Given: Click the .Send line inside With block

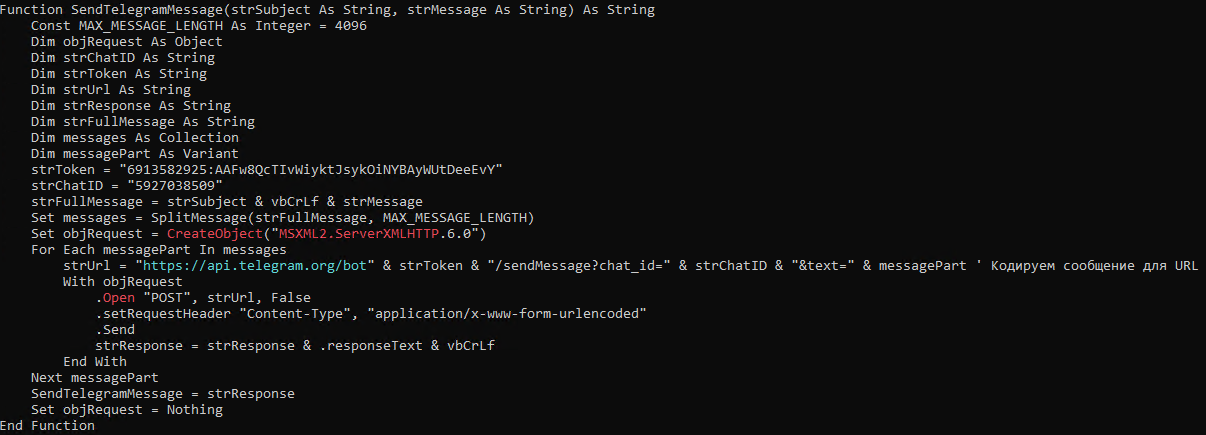Looking at the screenshot, I should [114, 330].
